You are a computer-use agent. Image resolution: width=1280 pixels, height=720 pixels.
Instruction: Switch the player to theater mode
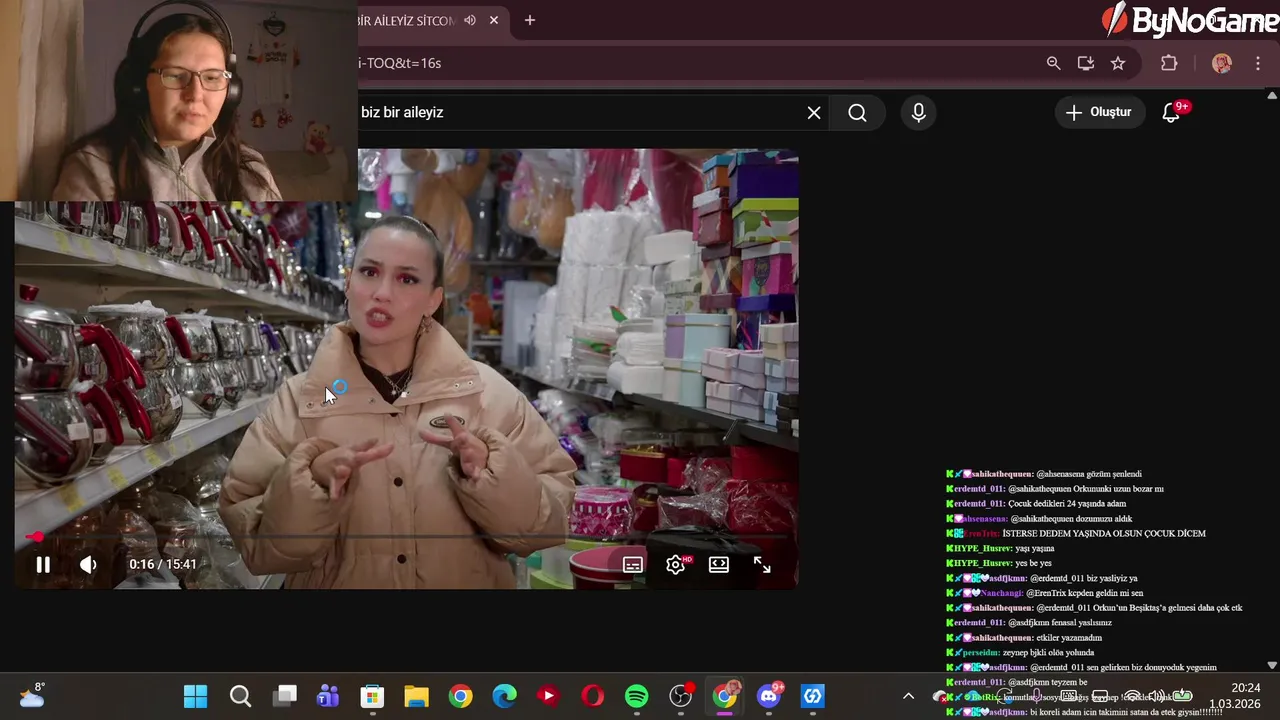point(719,565)
